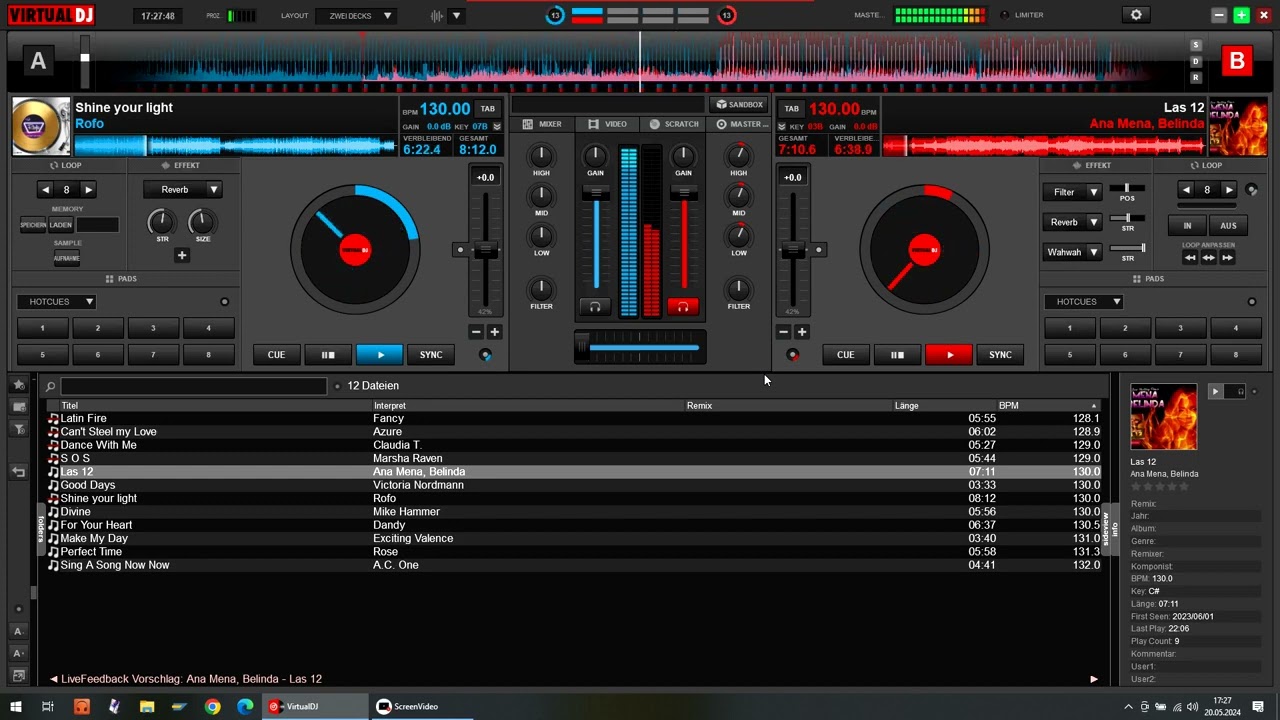The image size is (1280, 720).
Task: Click the filter folder icon in browser sidebar
Action: (x=18, y=429)
